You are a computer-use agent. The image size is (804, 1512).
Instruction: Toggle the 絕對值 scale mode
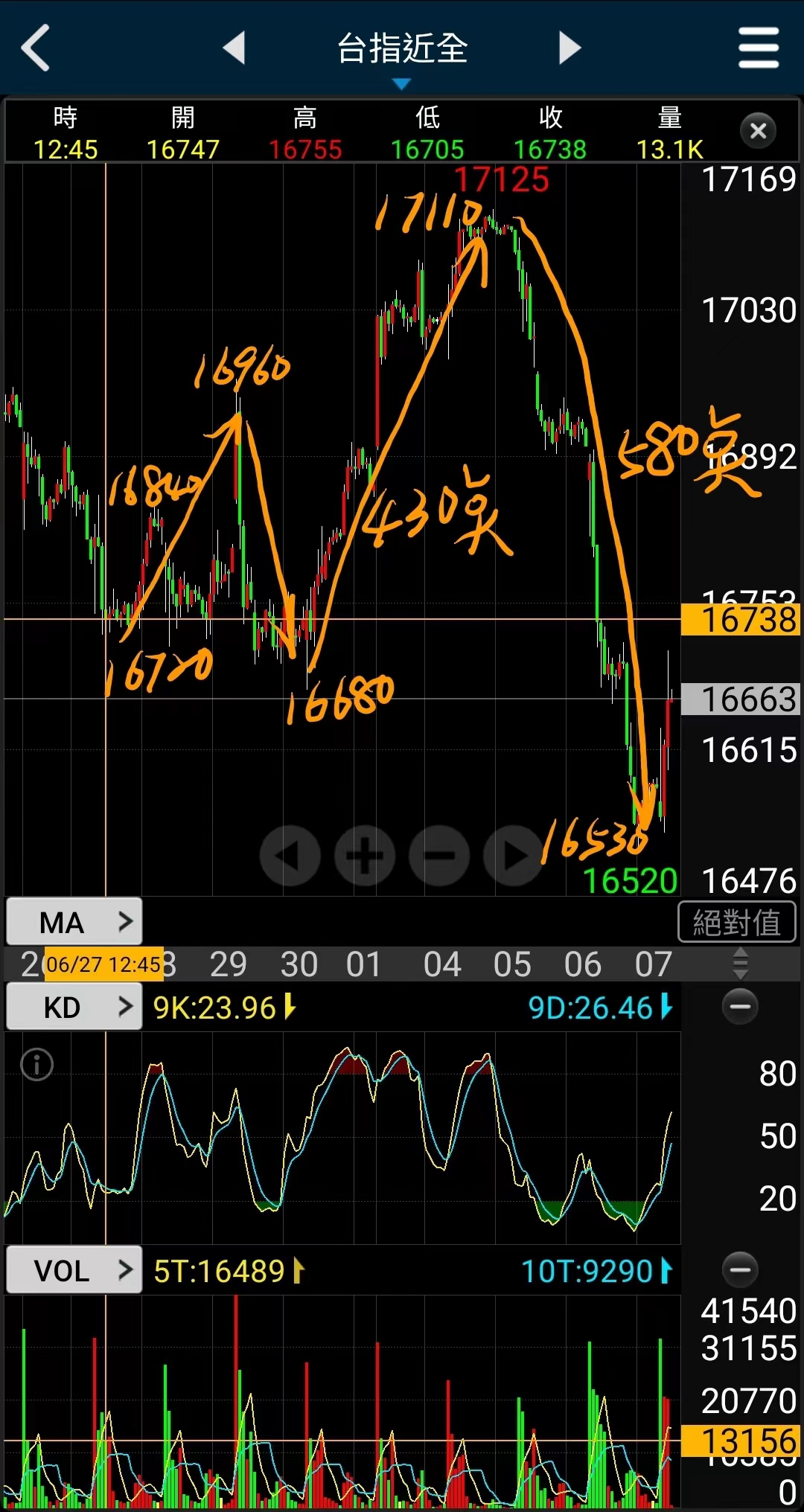click(x=736, y=922)
